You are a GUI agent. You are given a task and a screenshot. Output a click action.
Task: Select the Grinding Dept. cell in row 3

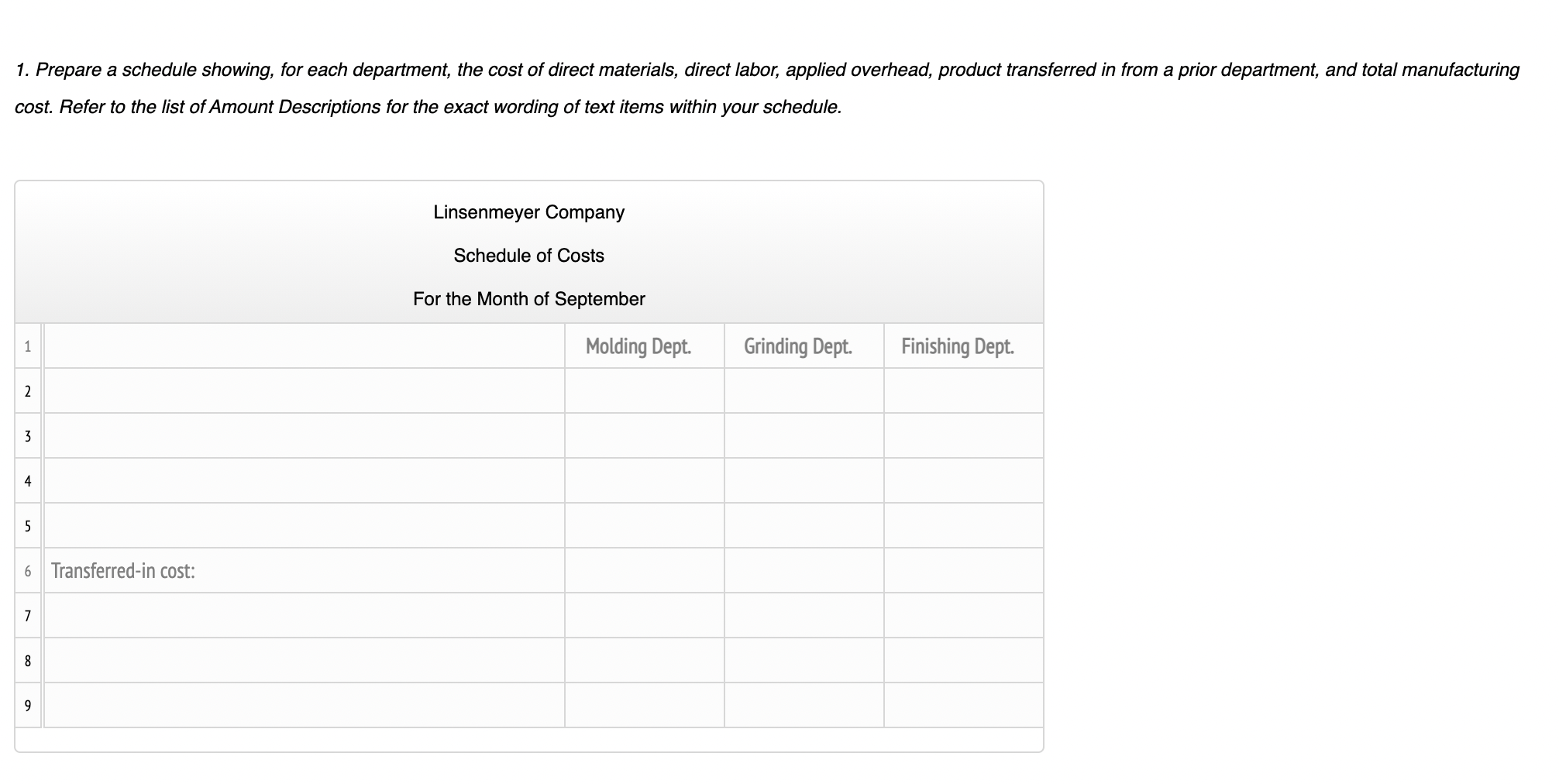(804, 436)
